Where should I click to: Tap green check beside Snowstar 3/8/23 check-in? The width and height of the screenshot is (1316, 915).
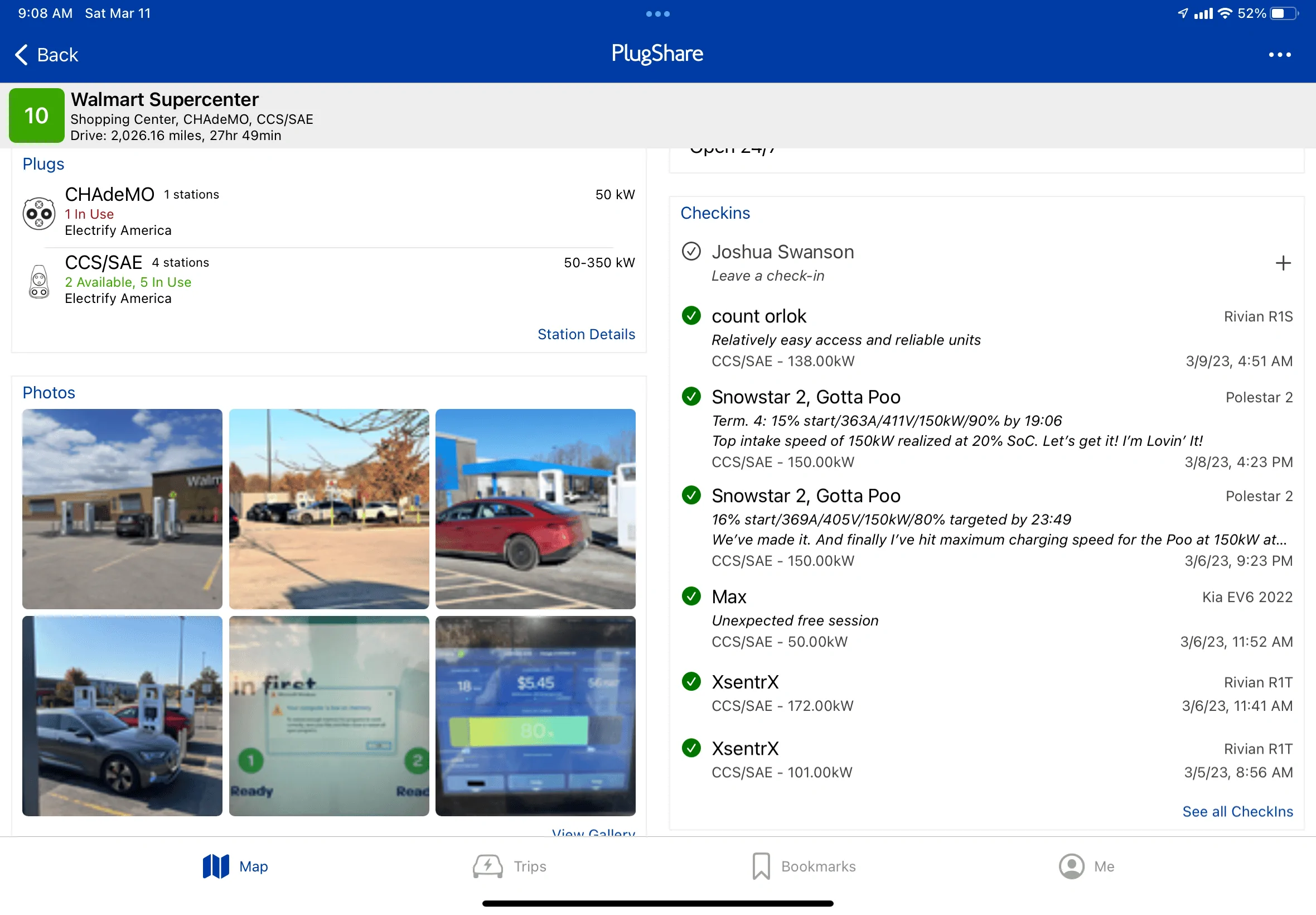click(691, 396)
